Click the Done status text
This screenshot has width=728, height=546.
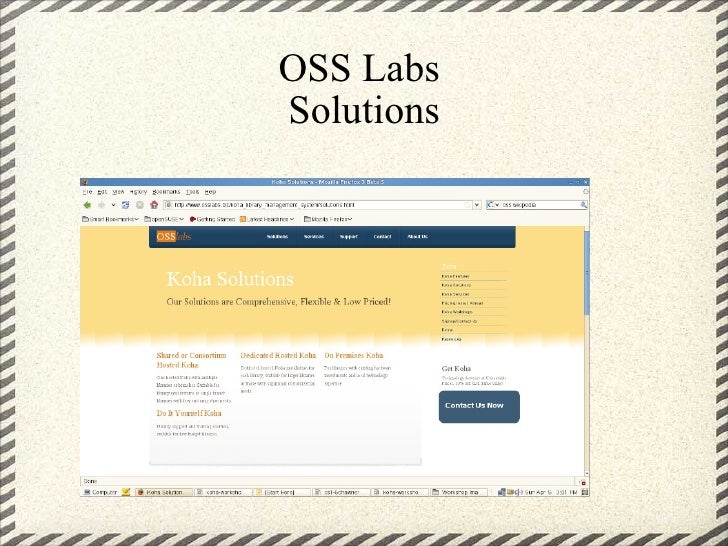point(90,481)
